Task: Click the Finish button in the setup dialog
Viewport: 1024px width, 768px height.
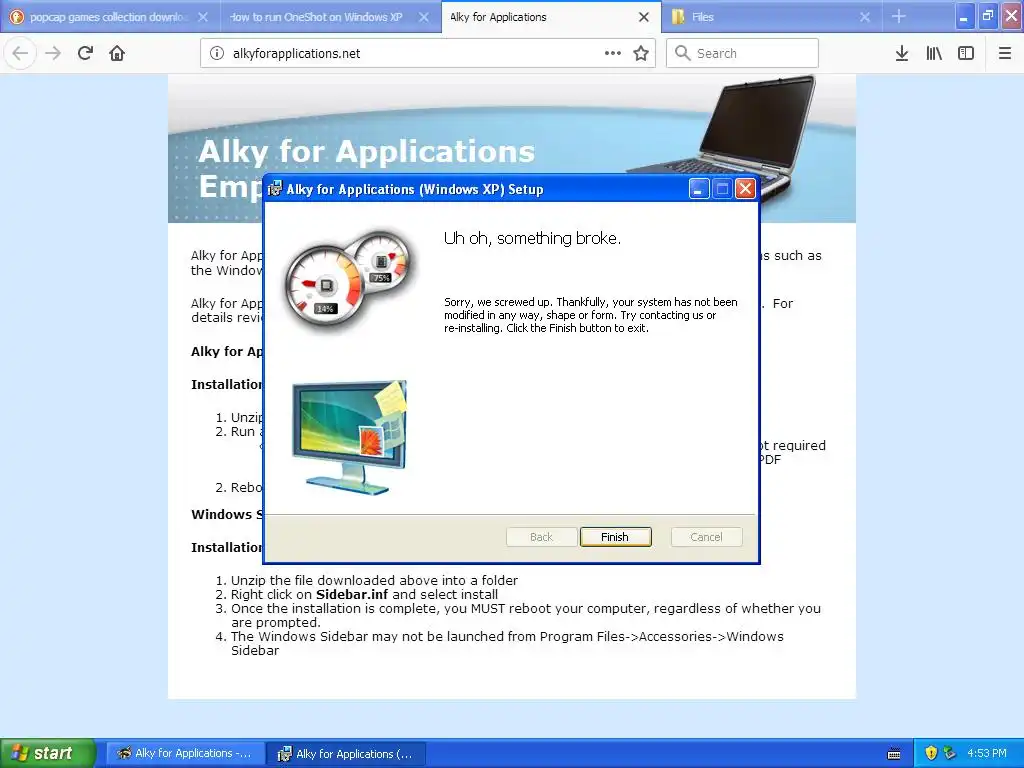Action: (615, 537)
